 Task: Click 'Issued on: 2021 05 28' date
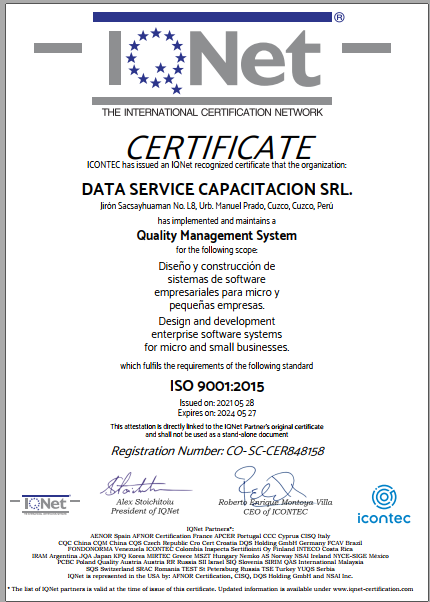coord(217,404)
